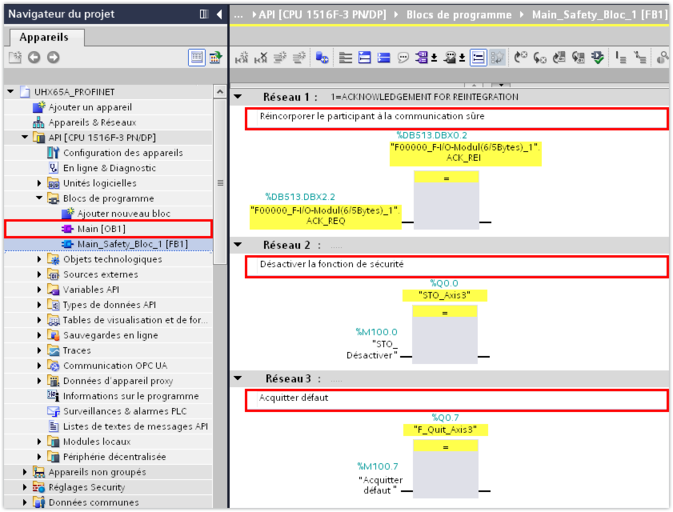The height and width of the screenshot is (512, 673).
Task: Open Configuration des appareils
Action: 122,153
